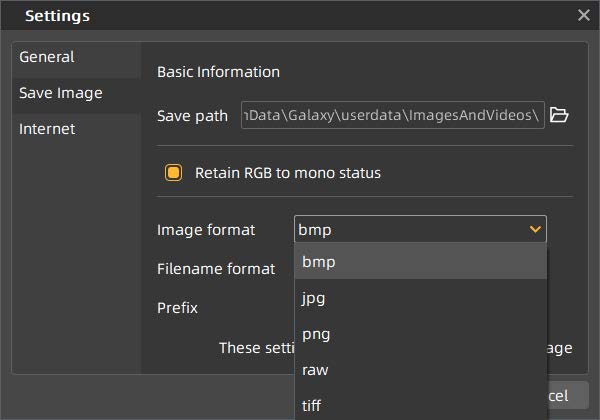Image resolution: width=600 pixels, height=420 pixels.
Task: Click the partially hidden Cancel button
Action: pos(563,396)
